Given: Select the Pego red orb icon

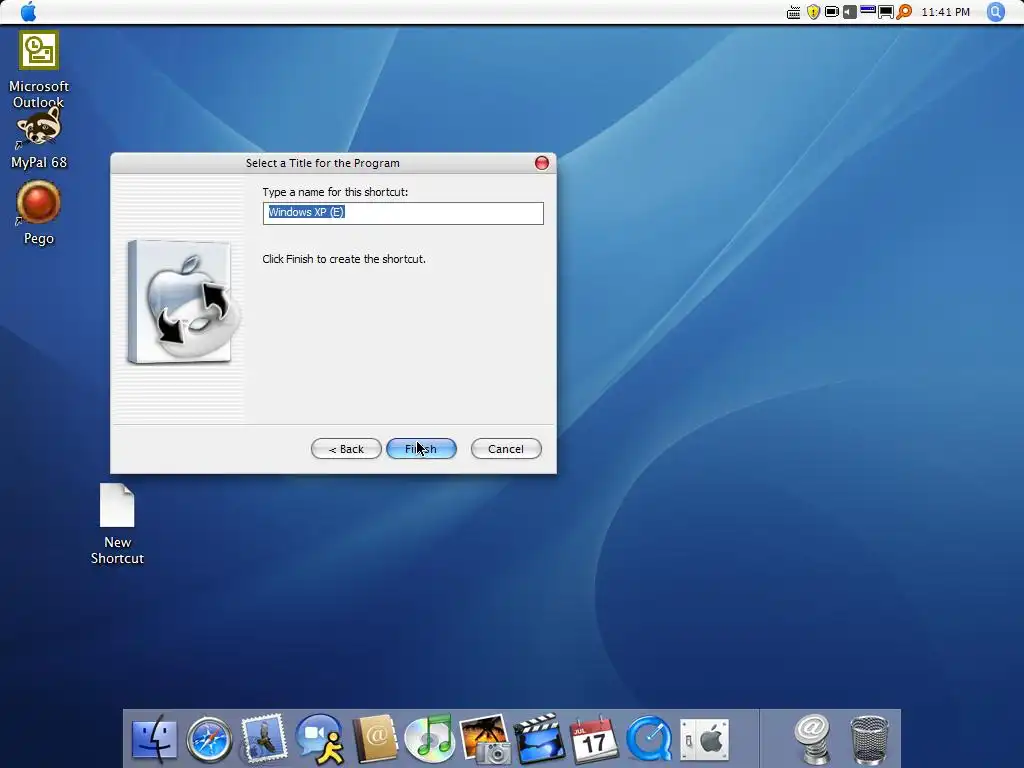Looking at the screenshot, I should coord(39,202).
